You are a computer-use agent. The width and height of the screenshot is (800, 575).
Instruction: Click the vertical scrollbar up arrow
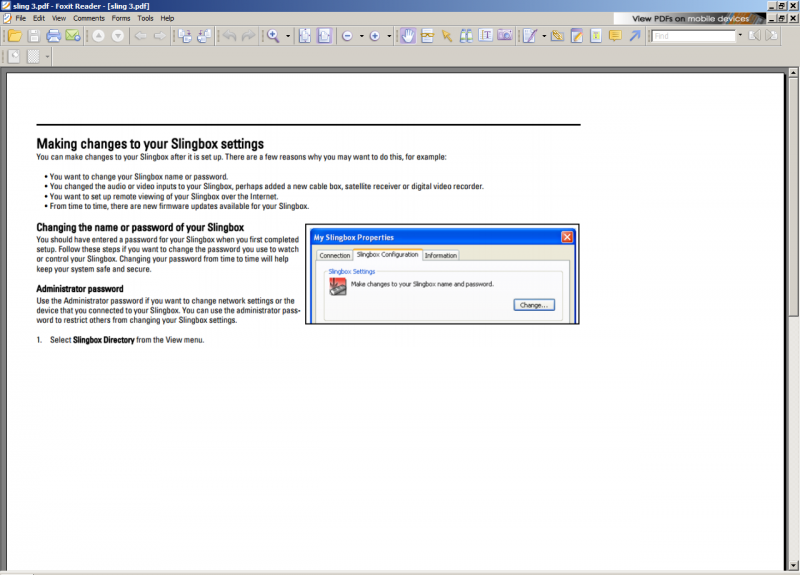(x=793, y=72)
